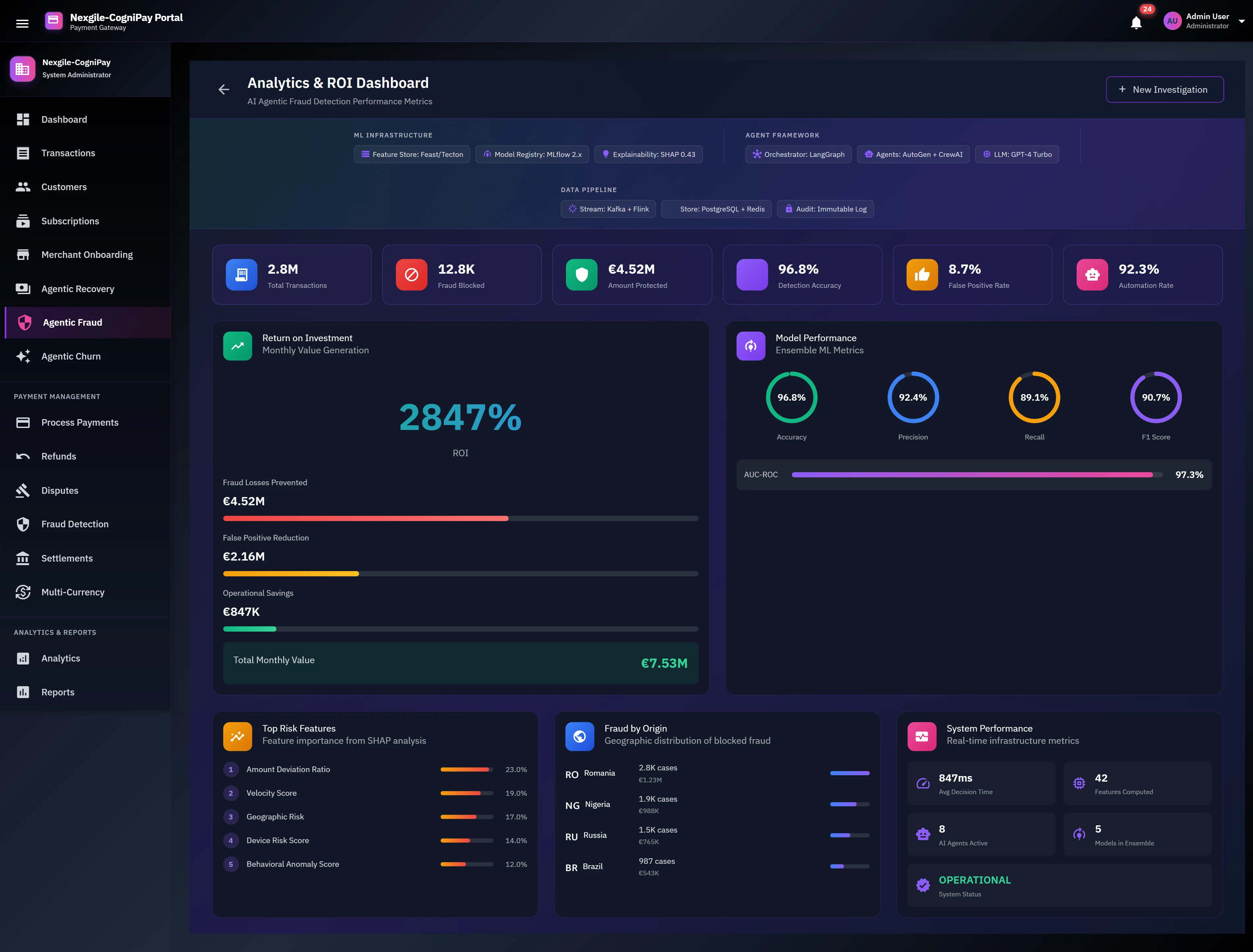Expand the Admin User account dropdown

click(x=1242, y=21)
